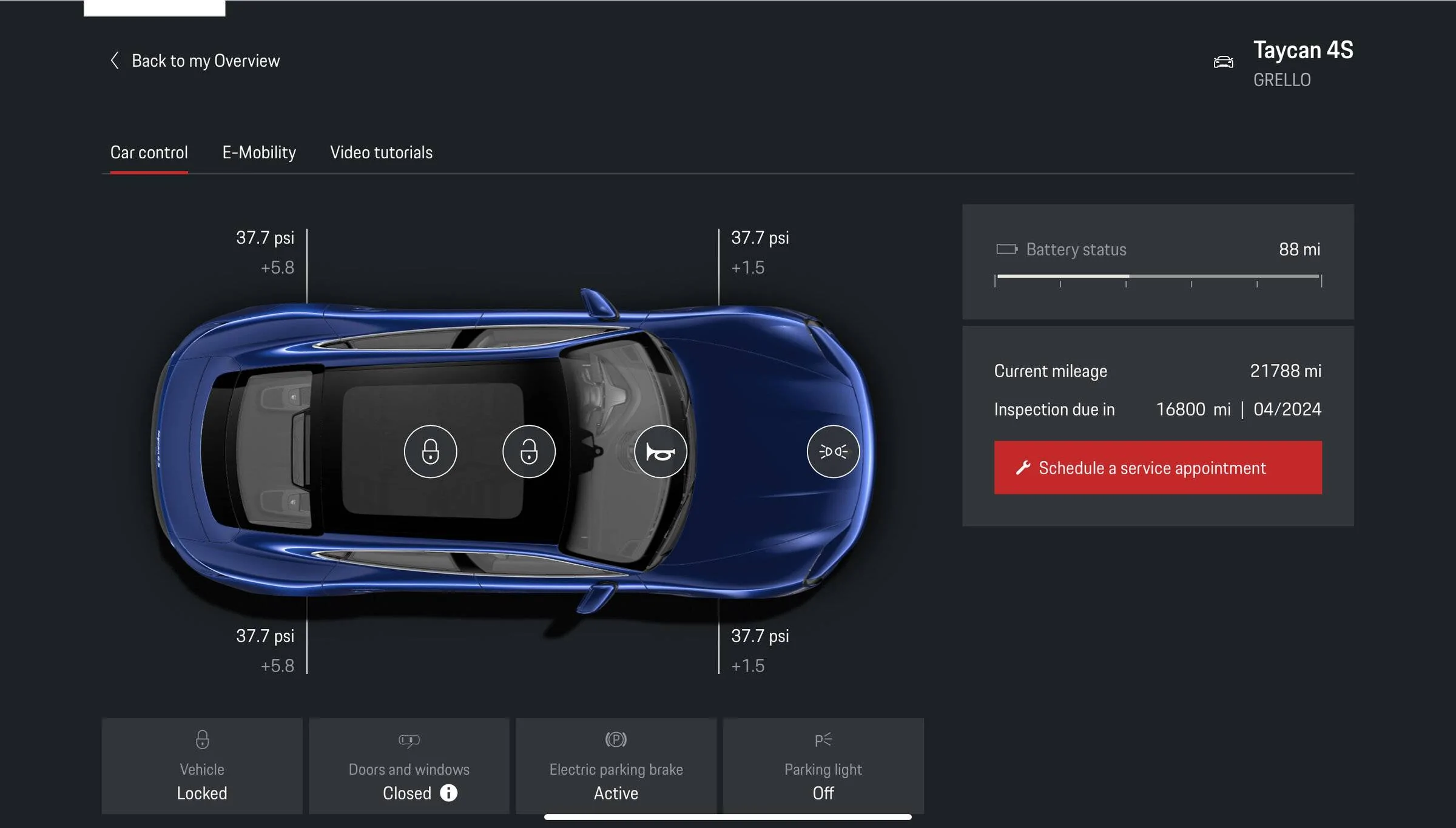1456x828 pixels.
Task: Click the 04/2024 inspection date
Action: click(x=1287, y=409)
